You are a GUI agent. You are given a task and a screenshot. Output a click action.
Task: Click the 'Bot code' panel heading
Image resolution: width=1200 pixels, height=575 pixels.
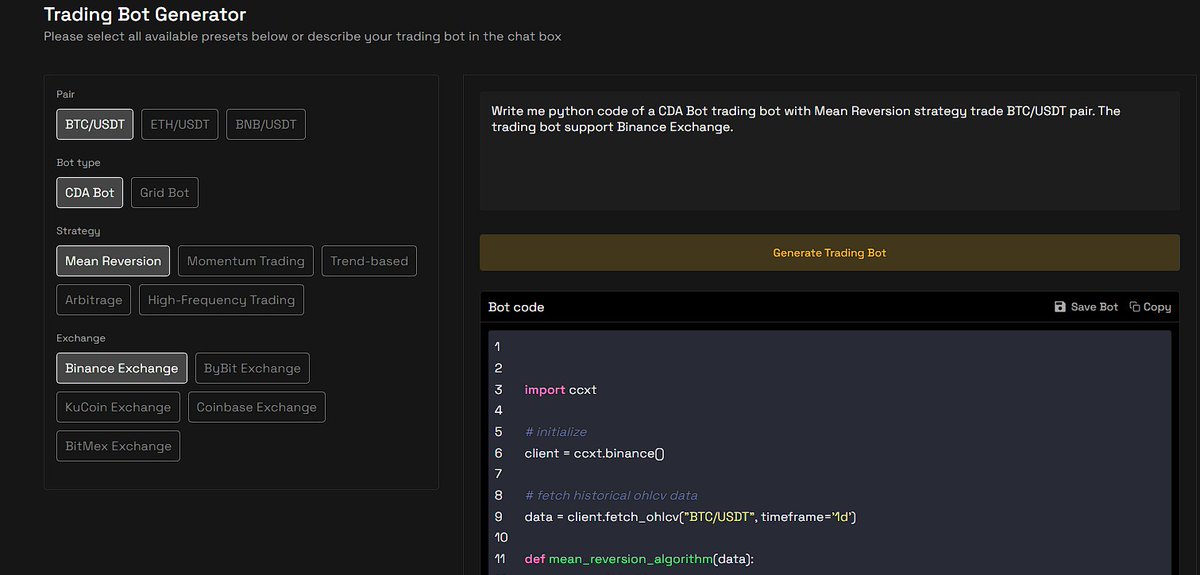[516, 307]
